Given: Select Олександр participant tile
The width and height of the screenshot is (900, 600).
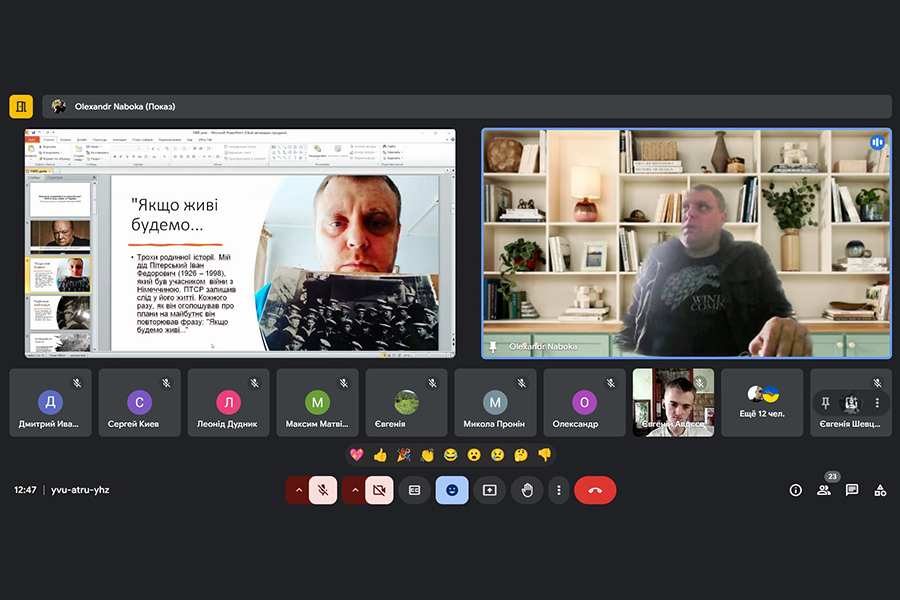Looking at the screenshot, I should [584, 402].
